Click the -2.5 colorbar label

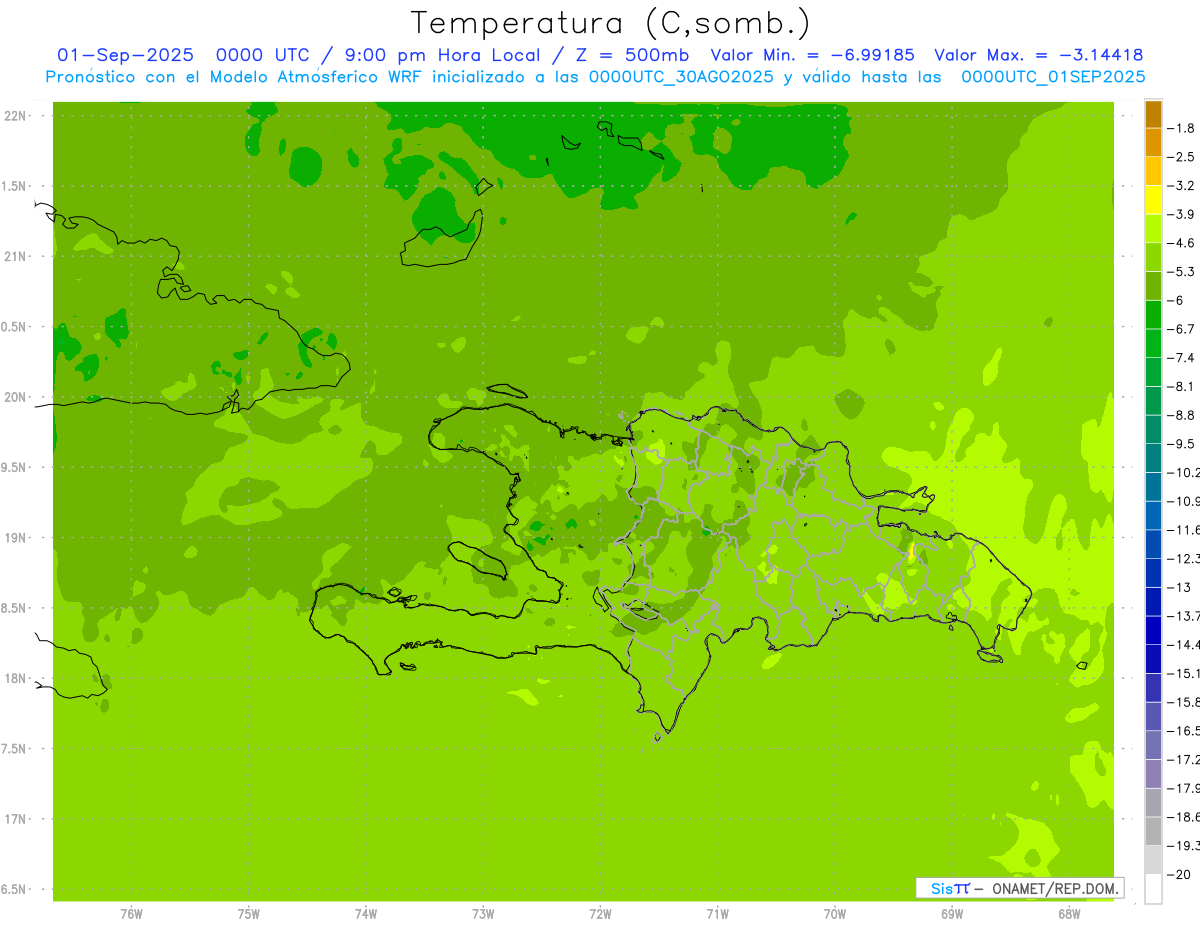[x=1182, y=157]
